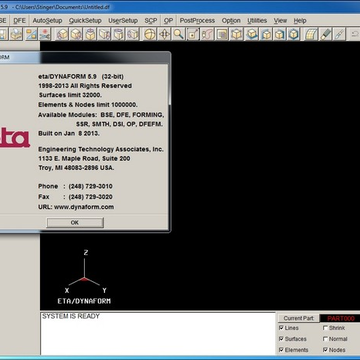The width and height of the screenshot is (360, 360).
Task: Click the curved mesh grid icon
Action: click(311, 34)
